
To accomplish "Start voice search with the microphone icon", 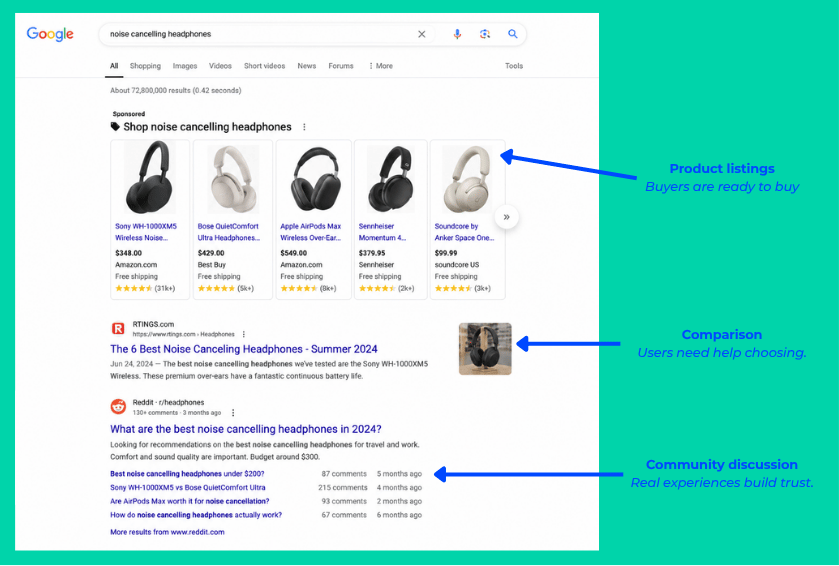I will pyautogui.click(x=457, y=34).
